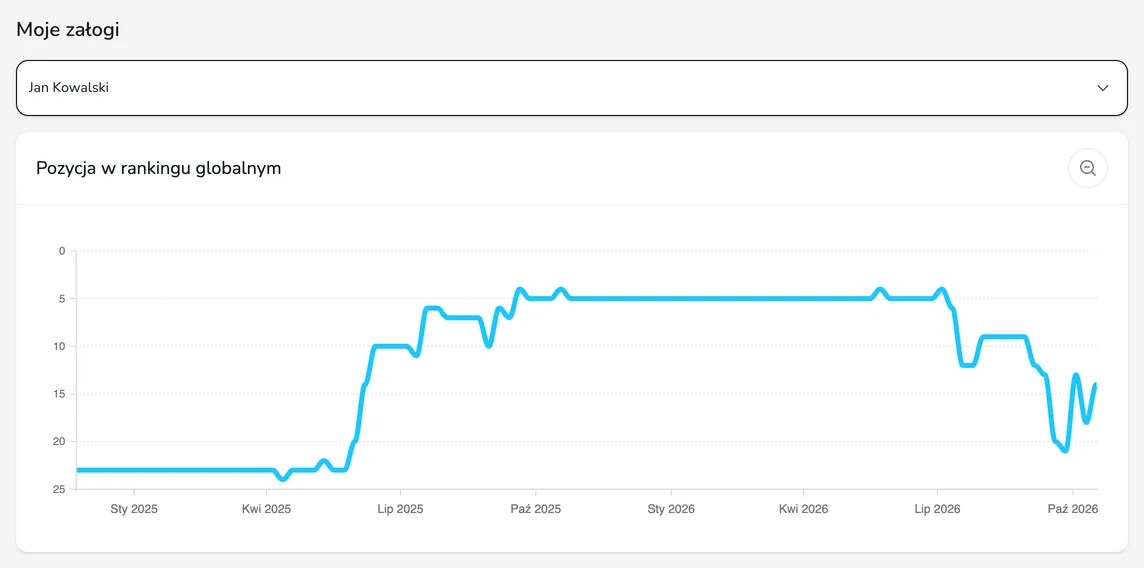Image resolution: width=1144 pixels, height=568 pixels.
Task: Expand the dropdown chevron arrow
Action: click(x=1102, y=88)
